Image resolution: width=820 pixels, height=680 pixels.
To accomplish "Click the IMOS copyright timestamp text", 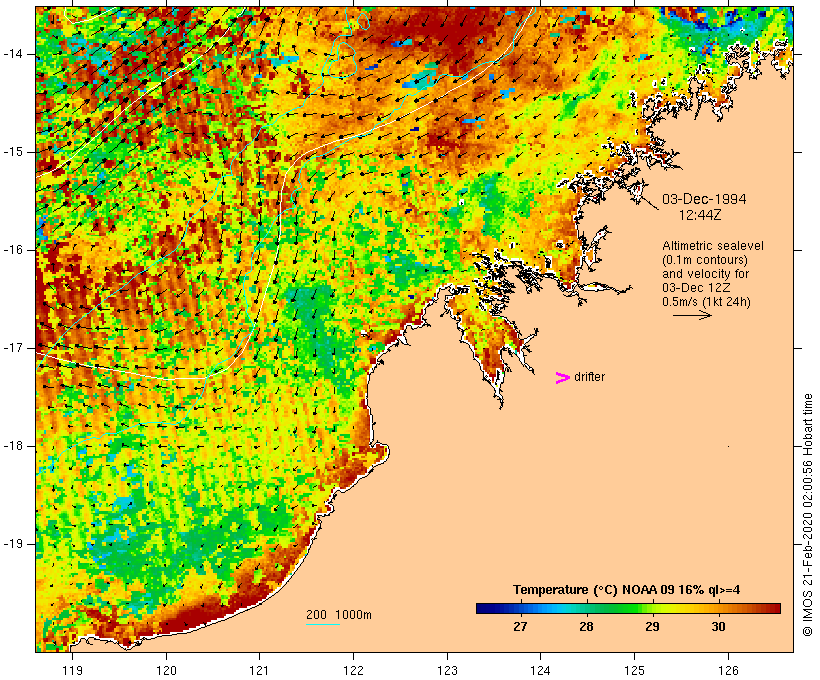I will pos(808,515).
